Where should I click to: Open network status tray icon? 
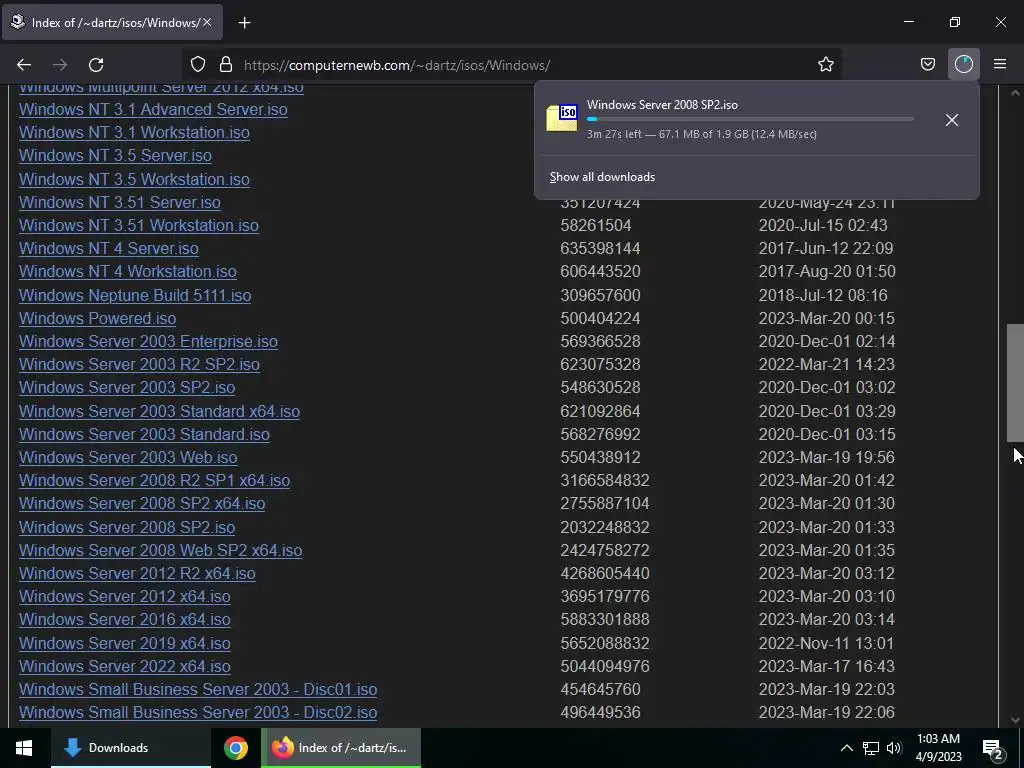pos(870,748)
